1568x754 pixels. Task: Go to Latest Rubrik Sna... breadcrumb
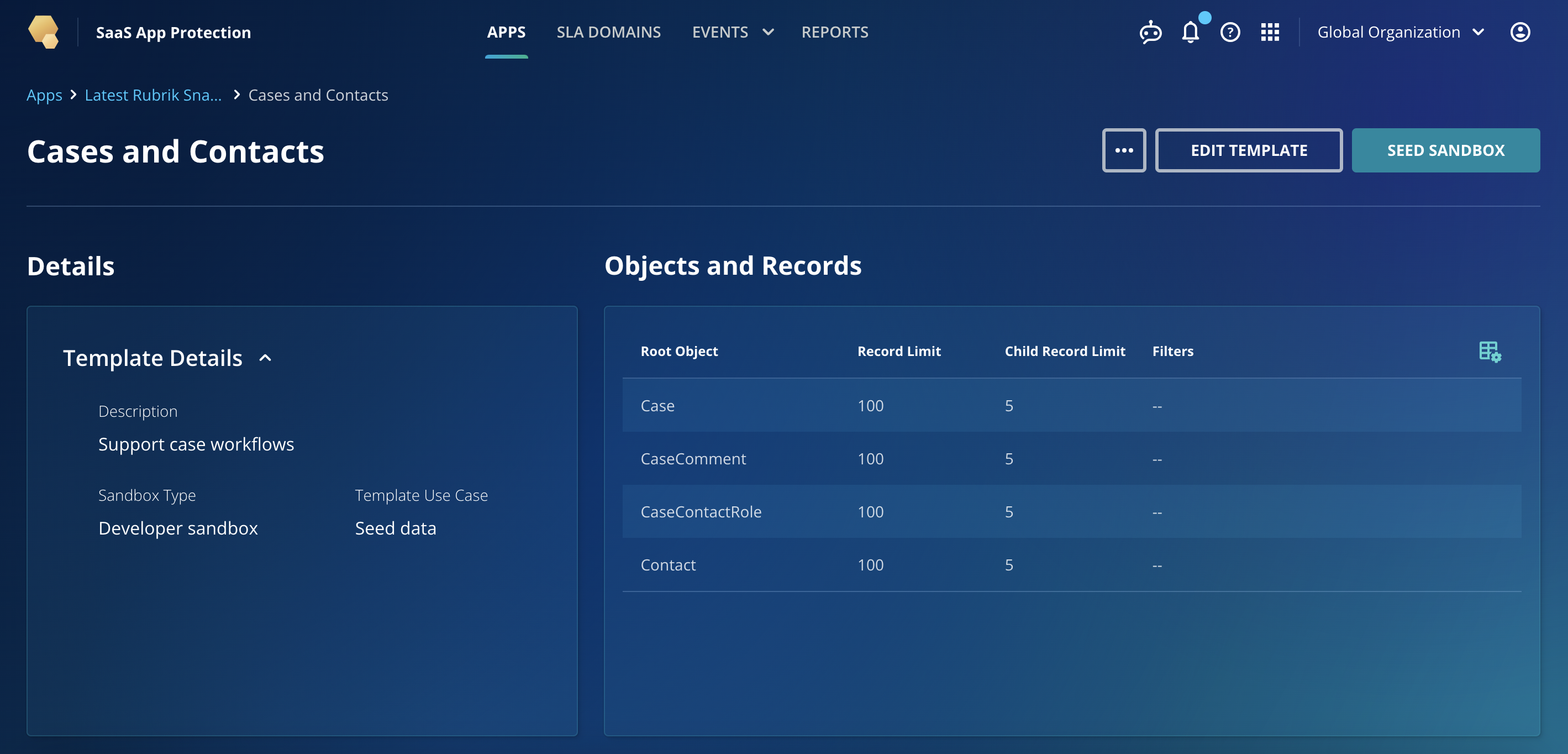[x=153, y=95]
